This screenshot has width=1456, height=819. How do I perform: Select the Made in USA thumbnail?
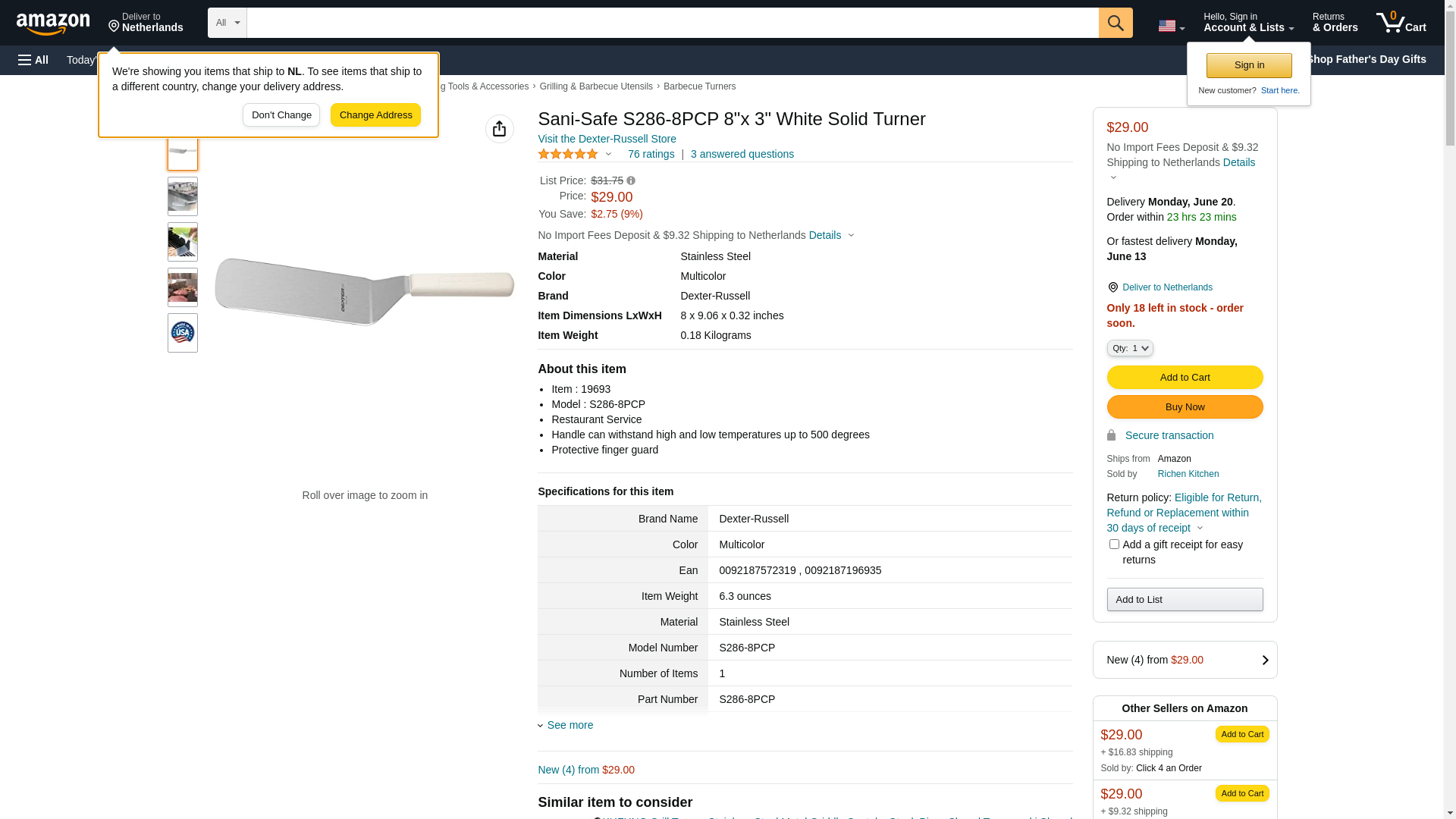183,333
